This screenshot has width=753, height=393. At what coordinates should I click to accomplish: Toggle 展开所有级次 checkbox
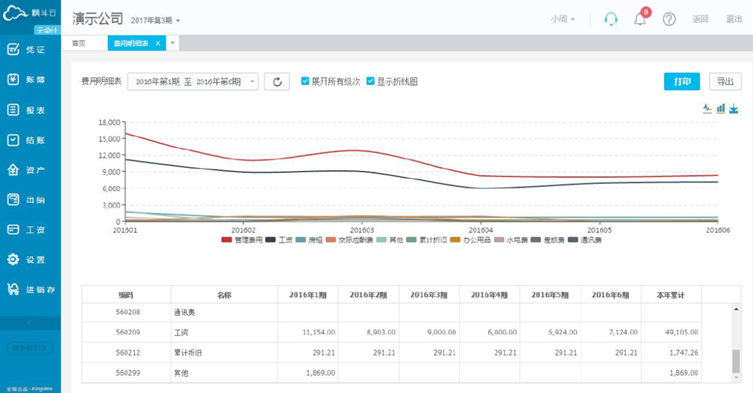tap(304, 81)
